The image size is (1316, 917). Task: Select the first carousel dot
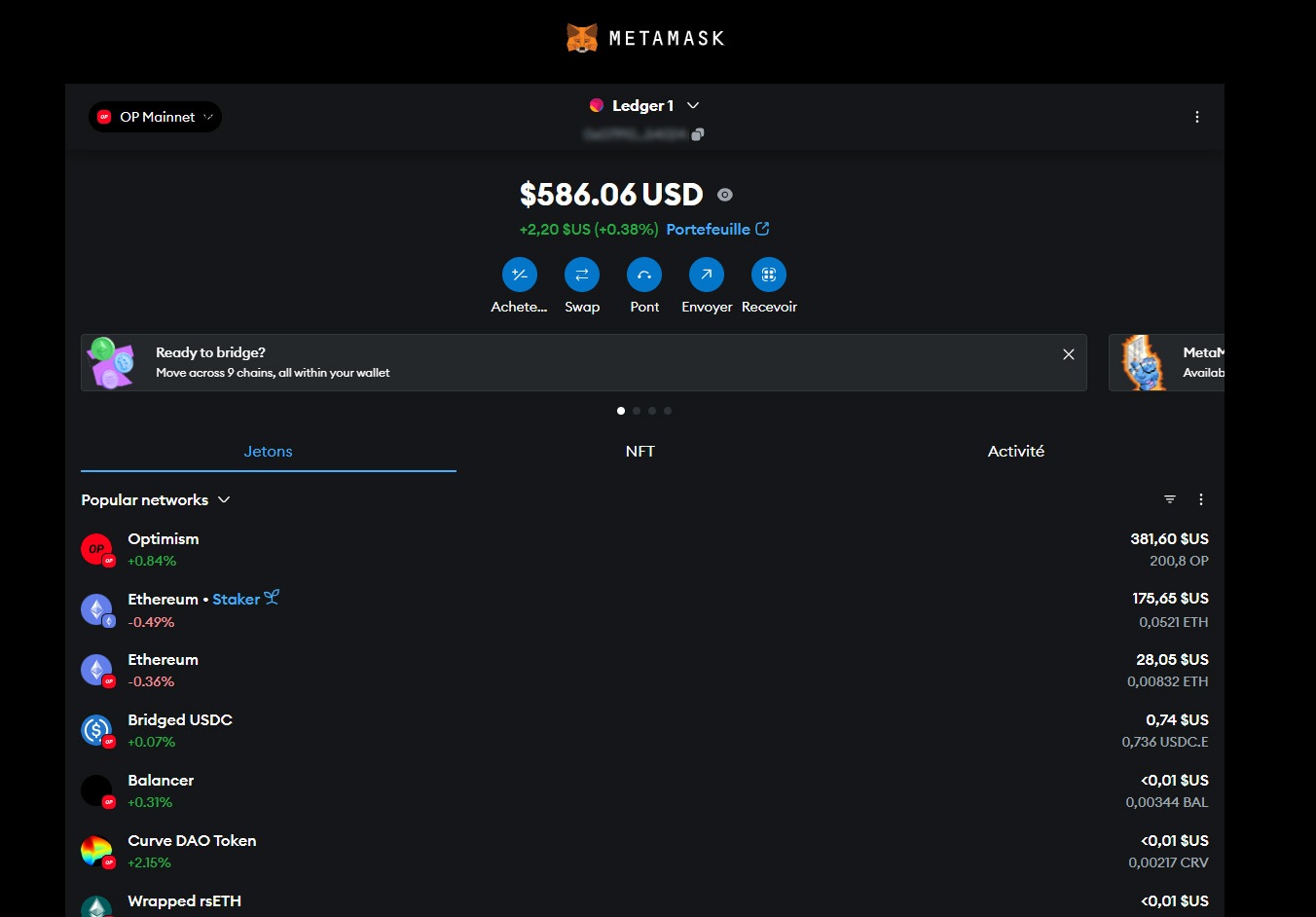(621, 411)
